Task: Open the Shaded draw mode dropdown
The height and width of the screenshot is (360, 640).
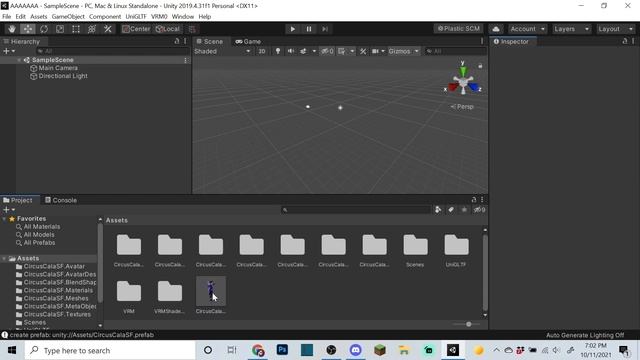Action: coord(222,51)
